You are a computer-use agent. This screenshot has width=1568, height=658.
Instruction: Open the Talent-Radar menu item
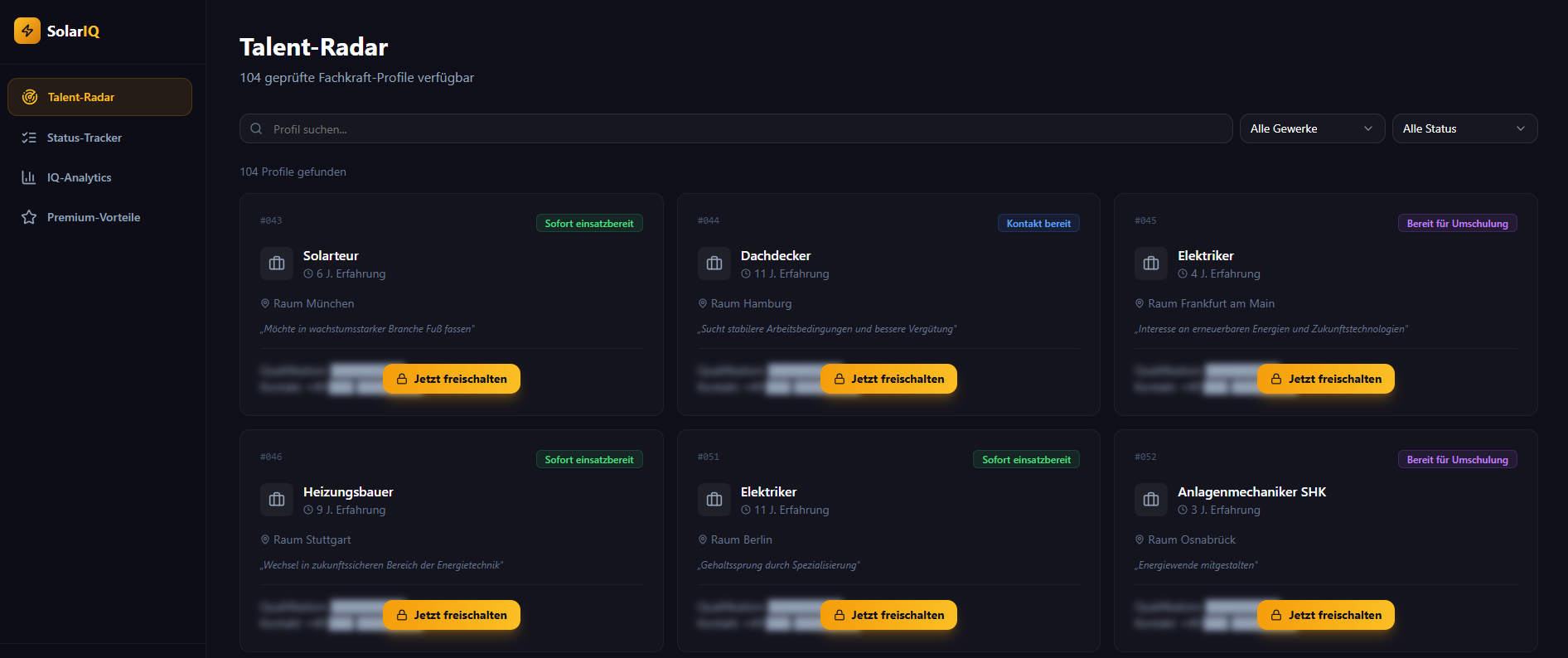(x=99, y=97)
